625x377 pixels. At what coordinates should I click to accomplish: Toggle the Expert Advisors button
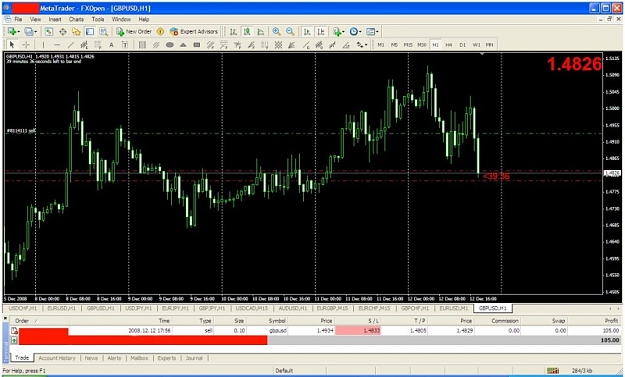pyautogui.click(x=194, y=31)
